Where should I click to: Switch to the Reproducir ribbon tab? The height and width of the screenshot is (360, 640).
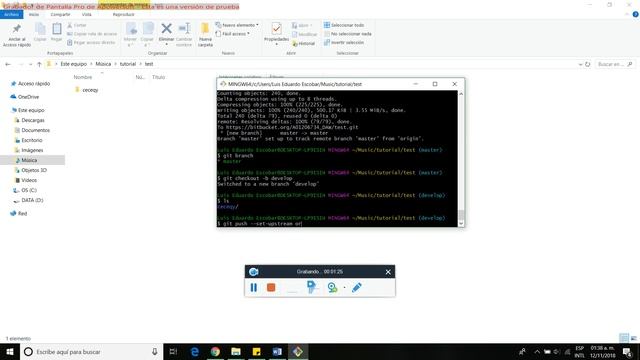(123, 14)
